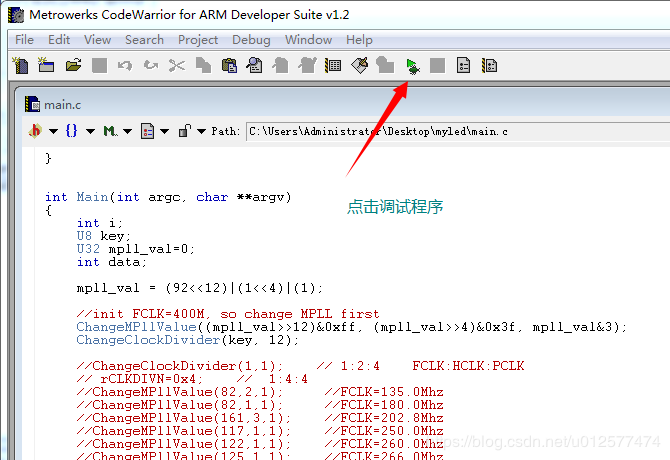The height and width of the screenshot is (460, 670).
Task: Click the Undo toolbar arrow
Action: coord(125,65)
